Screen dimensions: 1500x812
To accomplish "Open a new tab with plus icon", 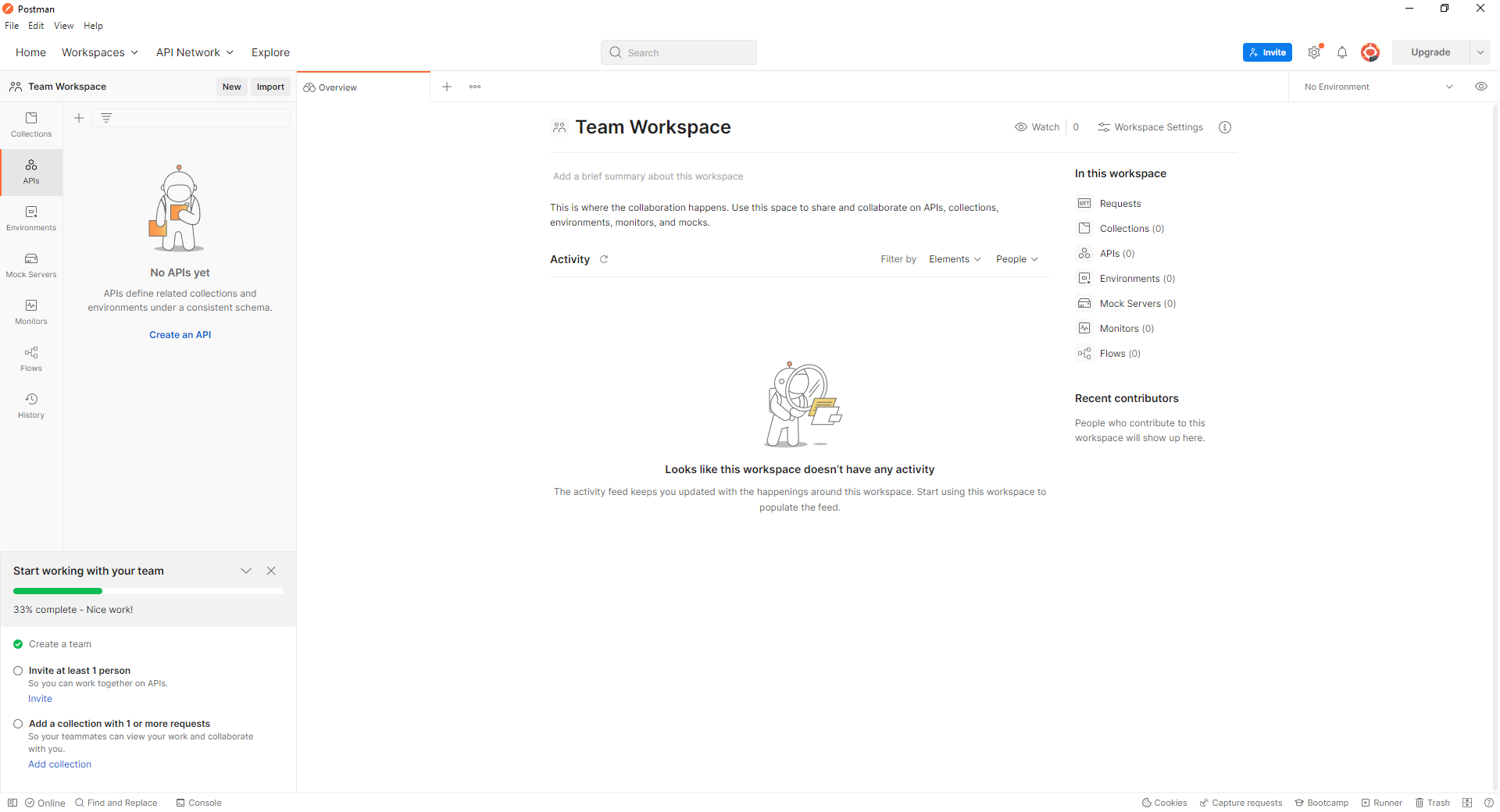I will click(447, 87).
